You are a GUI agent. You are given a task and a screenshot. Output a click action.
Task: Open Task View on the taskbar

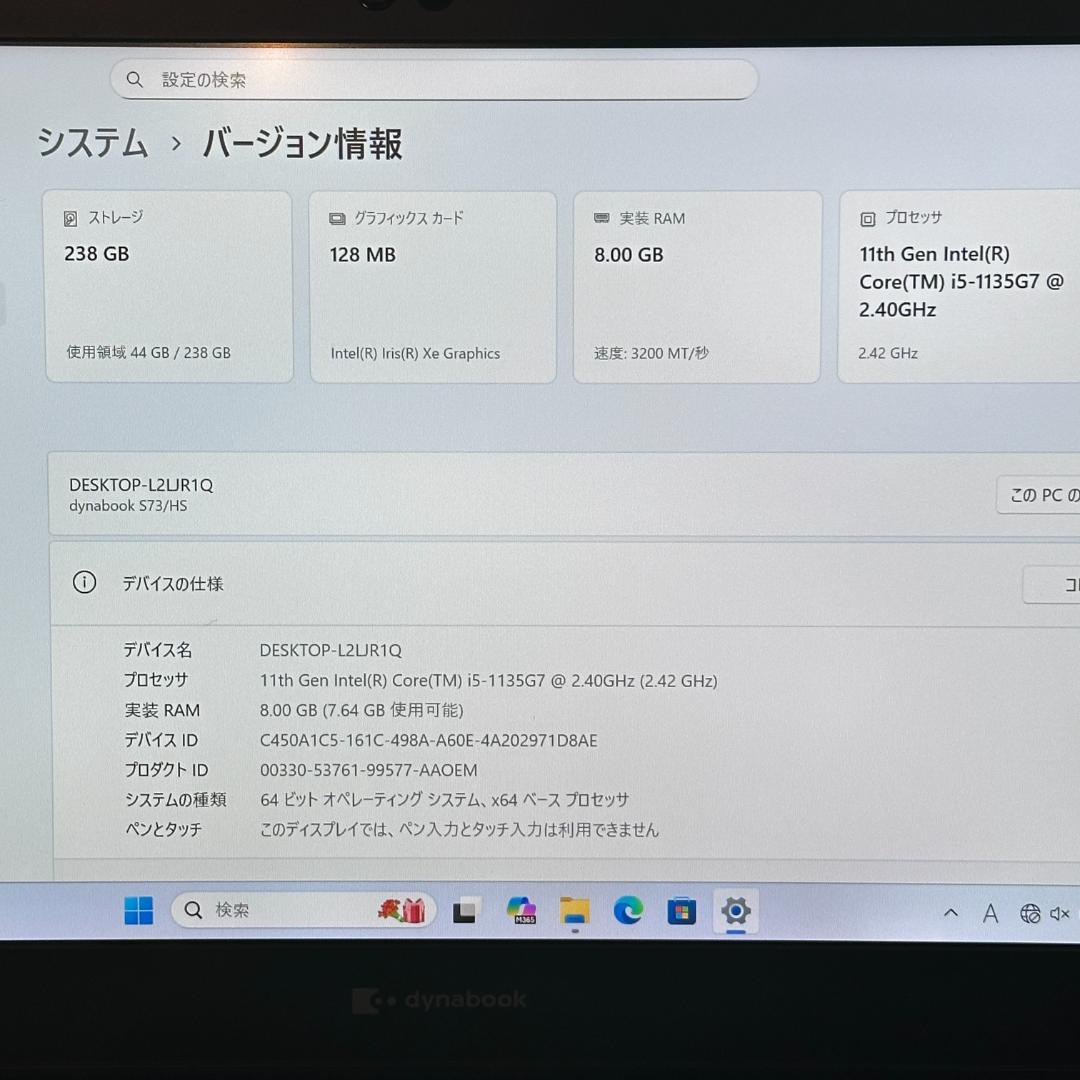[464, 911]
